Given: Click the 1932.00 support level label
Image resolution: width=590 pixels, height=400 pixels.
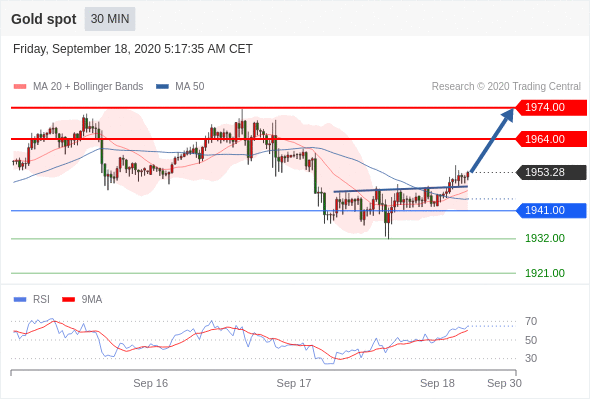Looking at the screenshot, I should (545, 238).
